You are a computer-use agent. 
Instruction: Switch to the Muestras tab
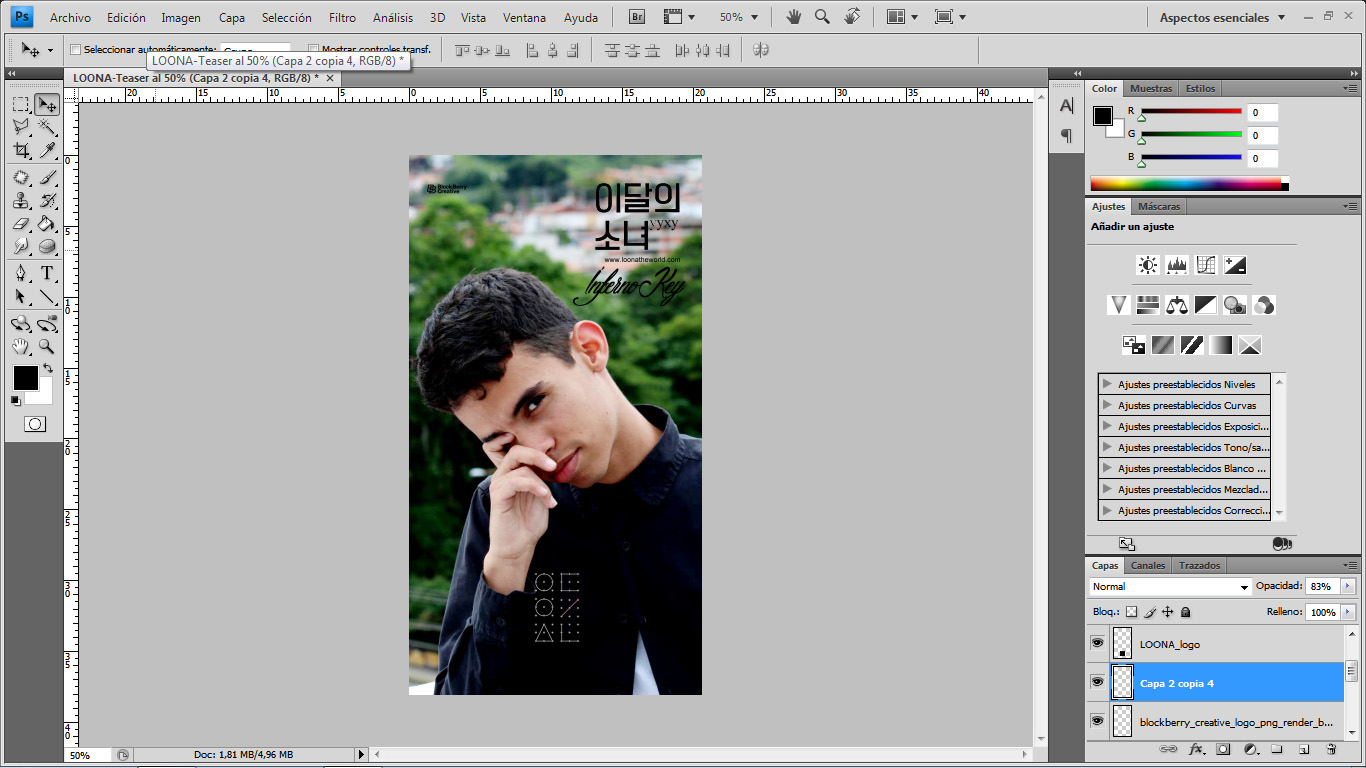point(1151,88)
